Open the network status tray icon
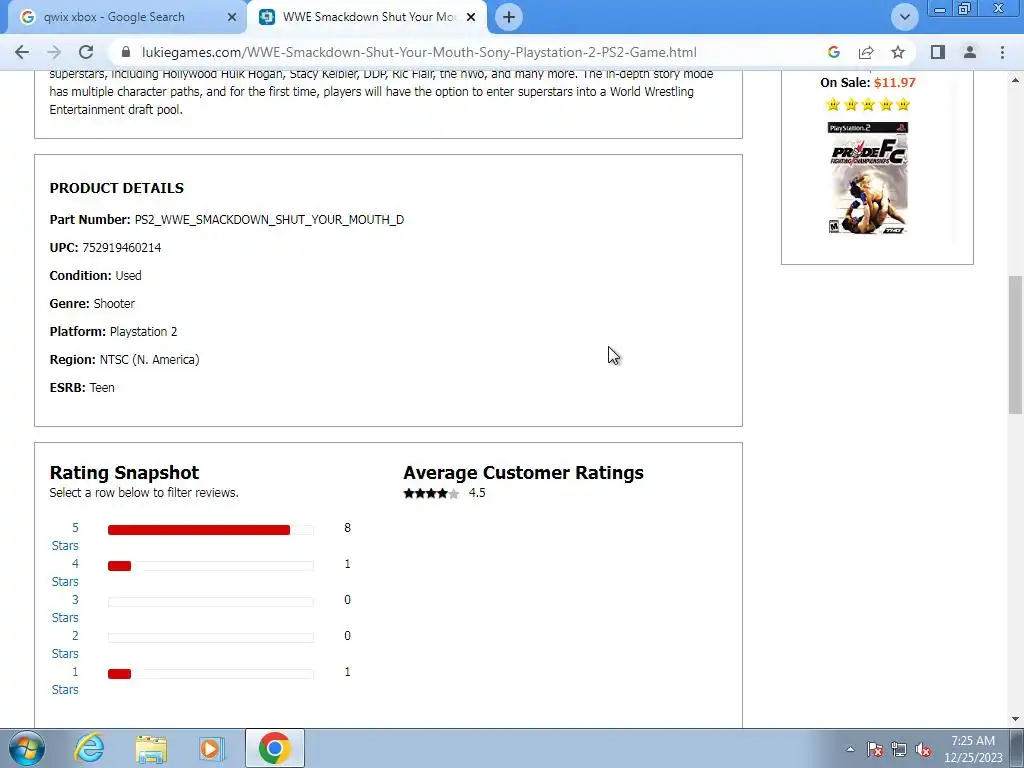The image size is (1024, 768). pyautogui.click(x=899, y=749)
